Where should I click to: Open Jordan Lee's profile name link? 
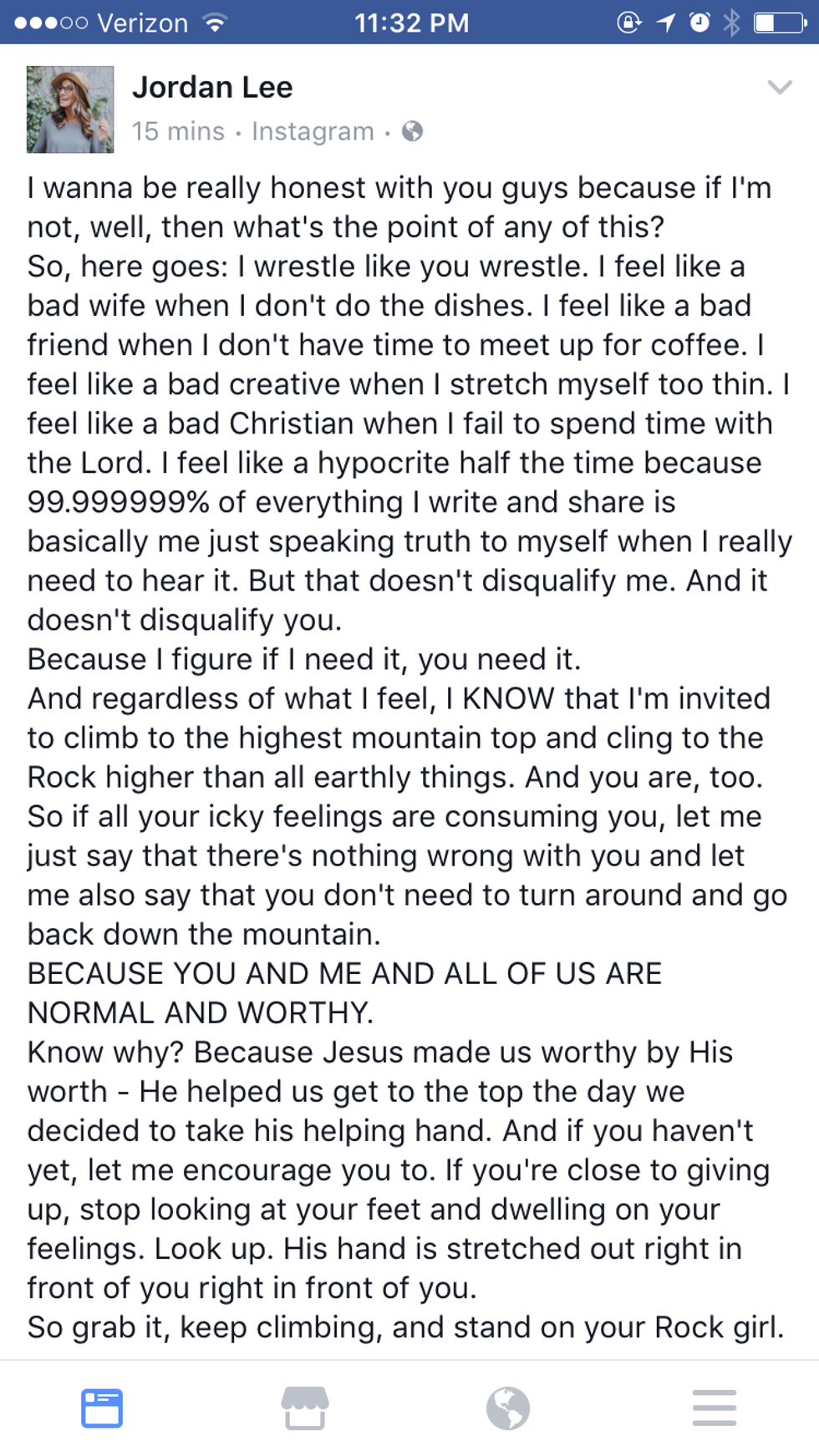(212, 88)
